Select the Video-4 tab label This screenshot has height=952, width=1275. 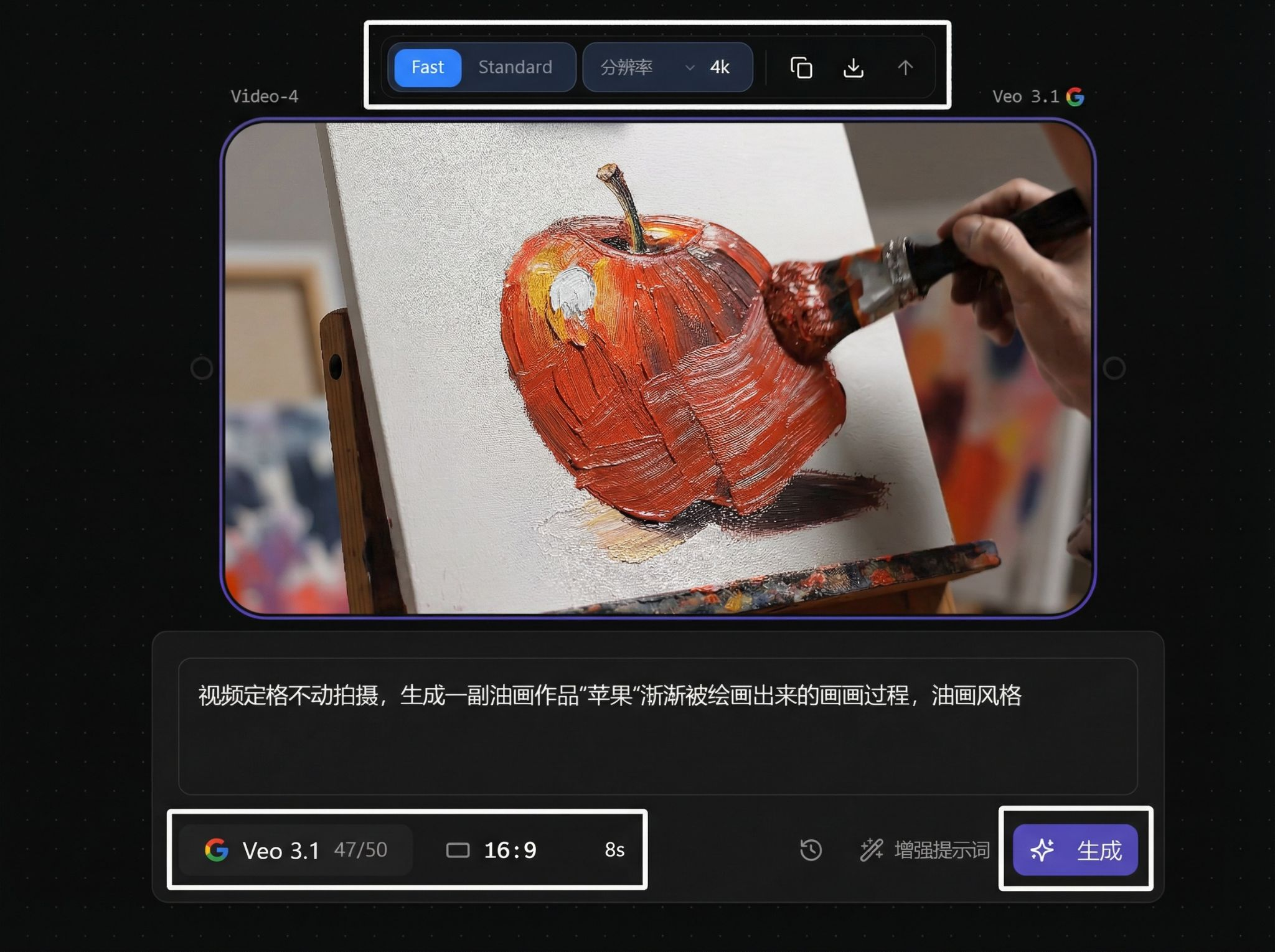pos(265,95)
